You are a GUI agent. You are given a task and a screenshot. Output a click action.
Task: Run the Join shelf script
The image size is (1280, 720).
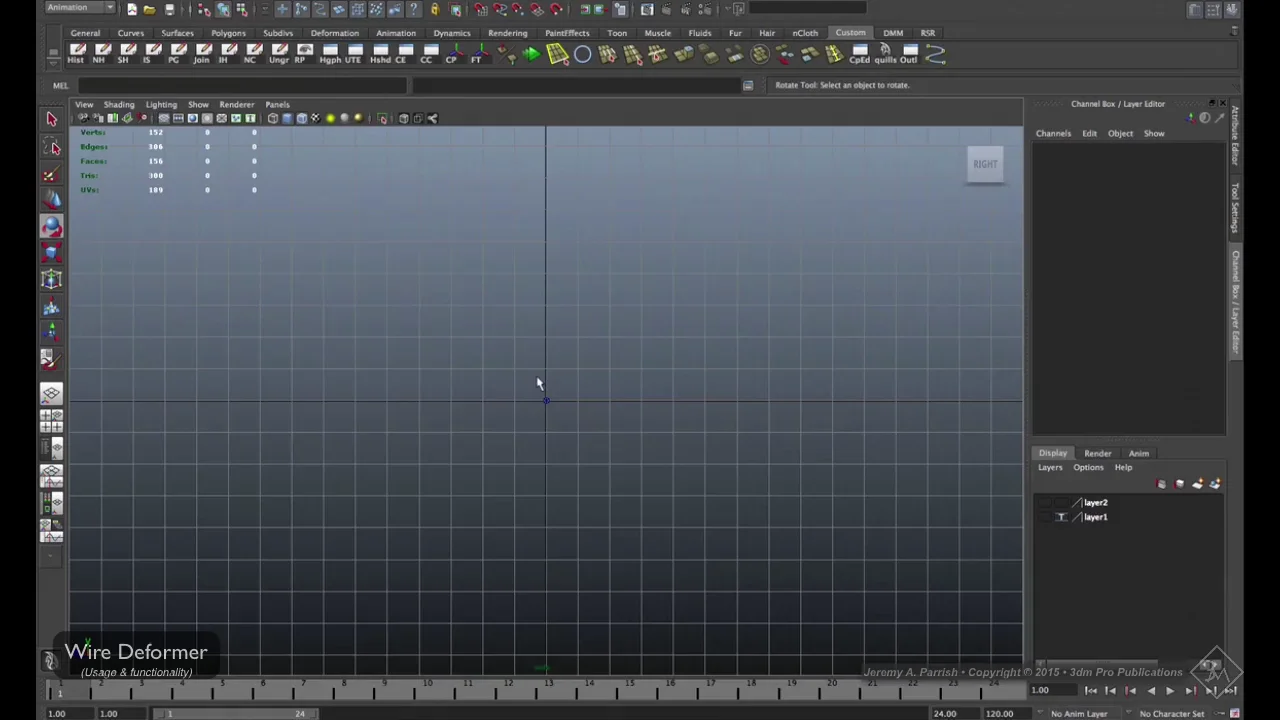pos(202,54)
